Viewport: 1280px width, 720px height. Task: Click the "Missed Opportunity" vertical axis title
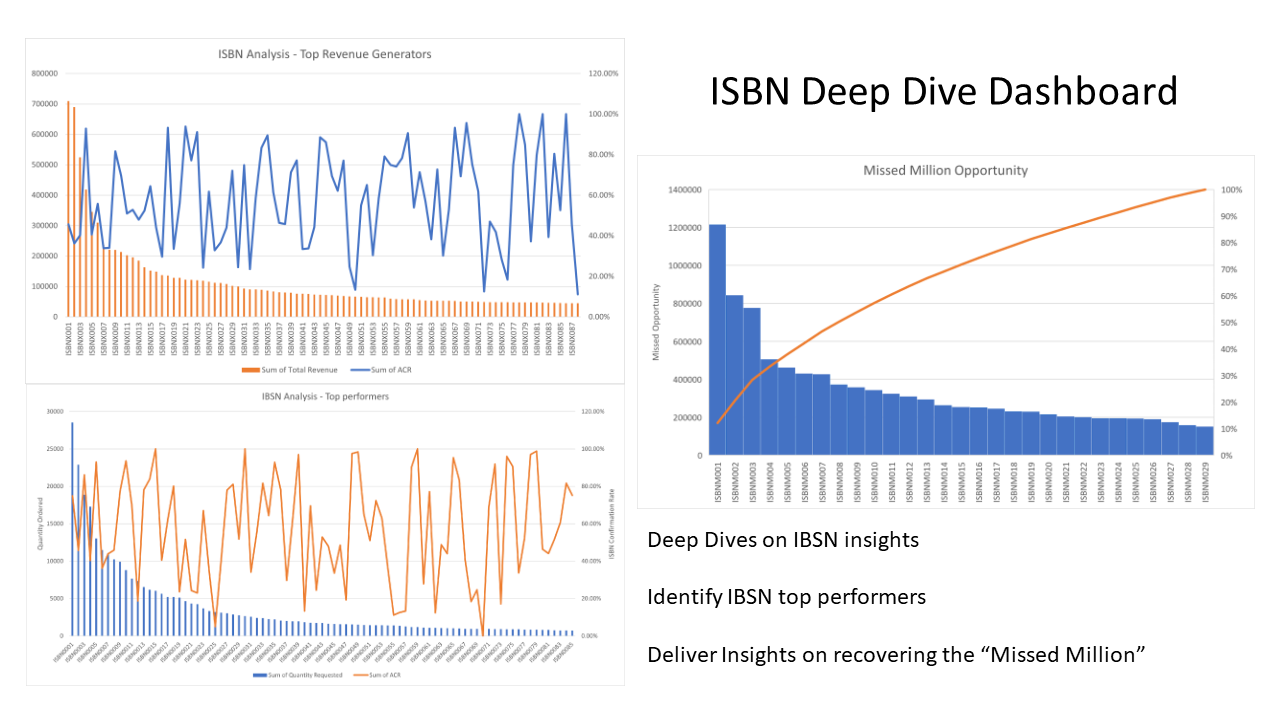click(x=657, y=322)
